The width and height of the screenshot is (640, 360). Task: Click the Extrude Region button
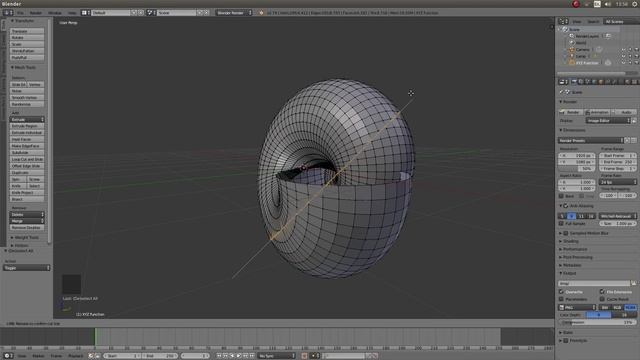[x=27, y=126]
